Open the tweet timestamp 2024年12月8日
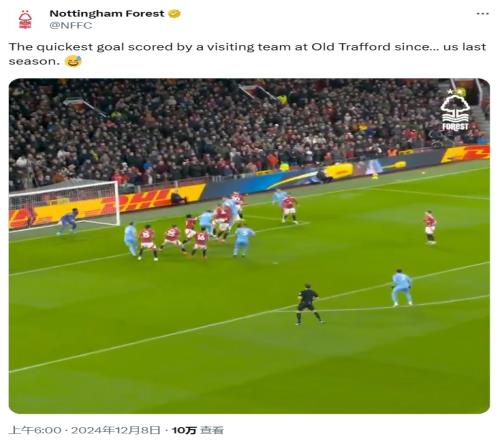 (116, 430)
